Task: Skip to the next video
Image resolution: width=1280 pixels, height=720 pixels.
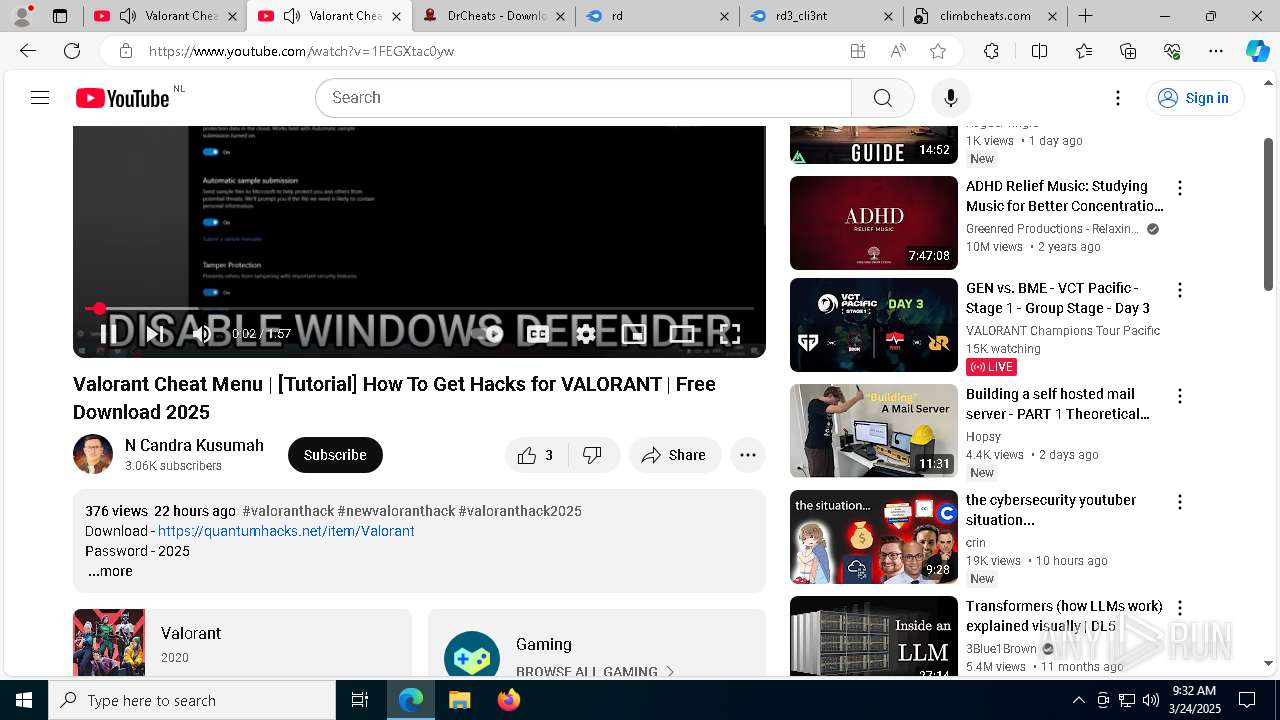Action: click(x=155, y=334)
